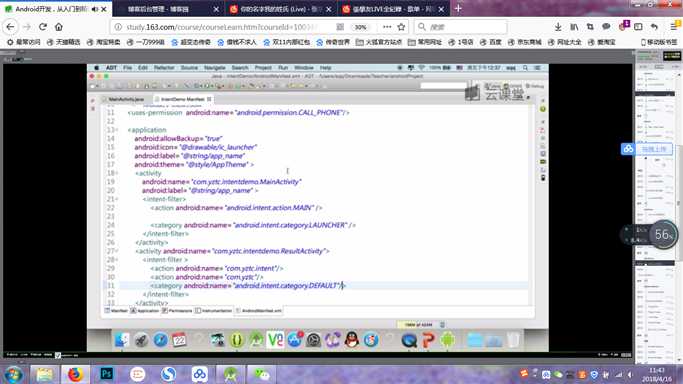Collapse the application element at line 13
Image resolution: width=683 pixels, height=384 pixels.
point(117,130)
